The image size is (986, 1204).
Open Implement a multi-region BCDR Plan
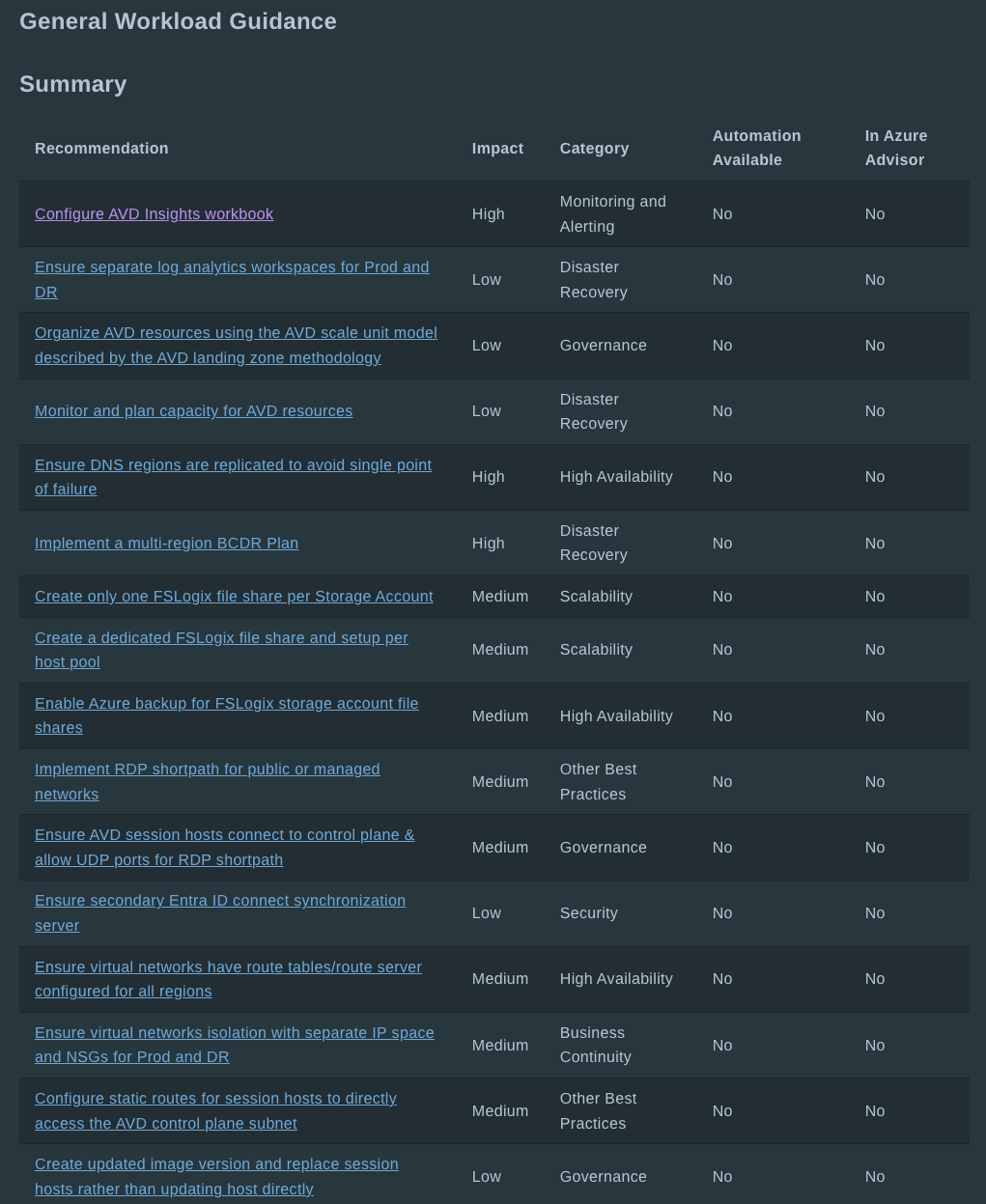pyautogui.click(x=166, y=544)
